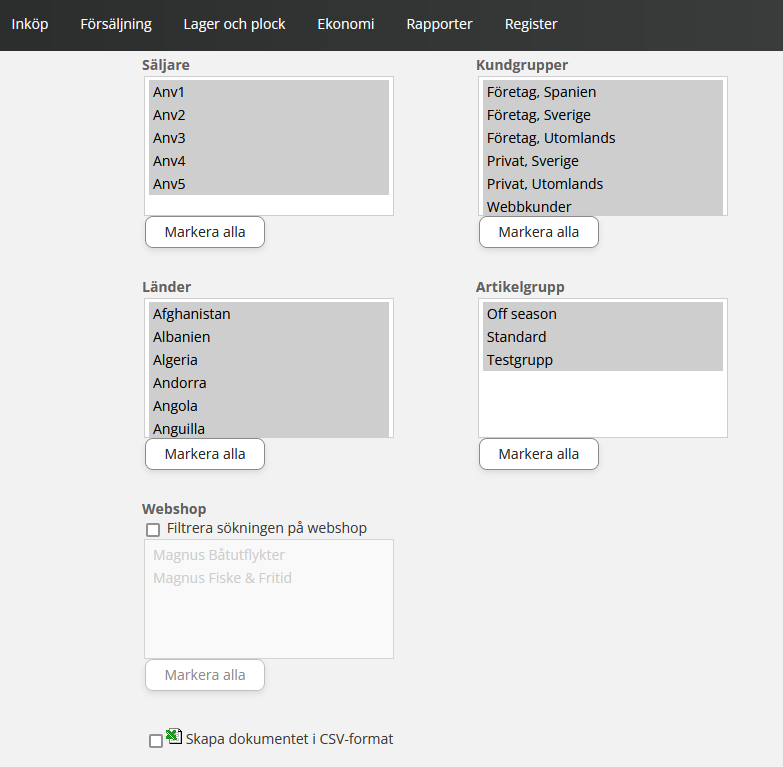Click 'Markera alla' below Länder list
The image size is (783, 767).
click(205, 454)
